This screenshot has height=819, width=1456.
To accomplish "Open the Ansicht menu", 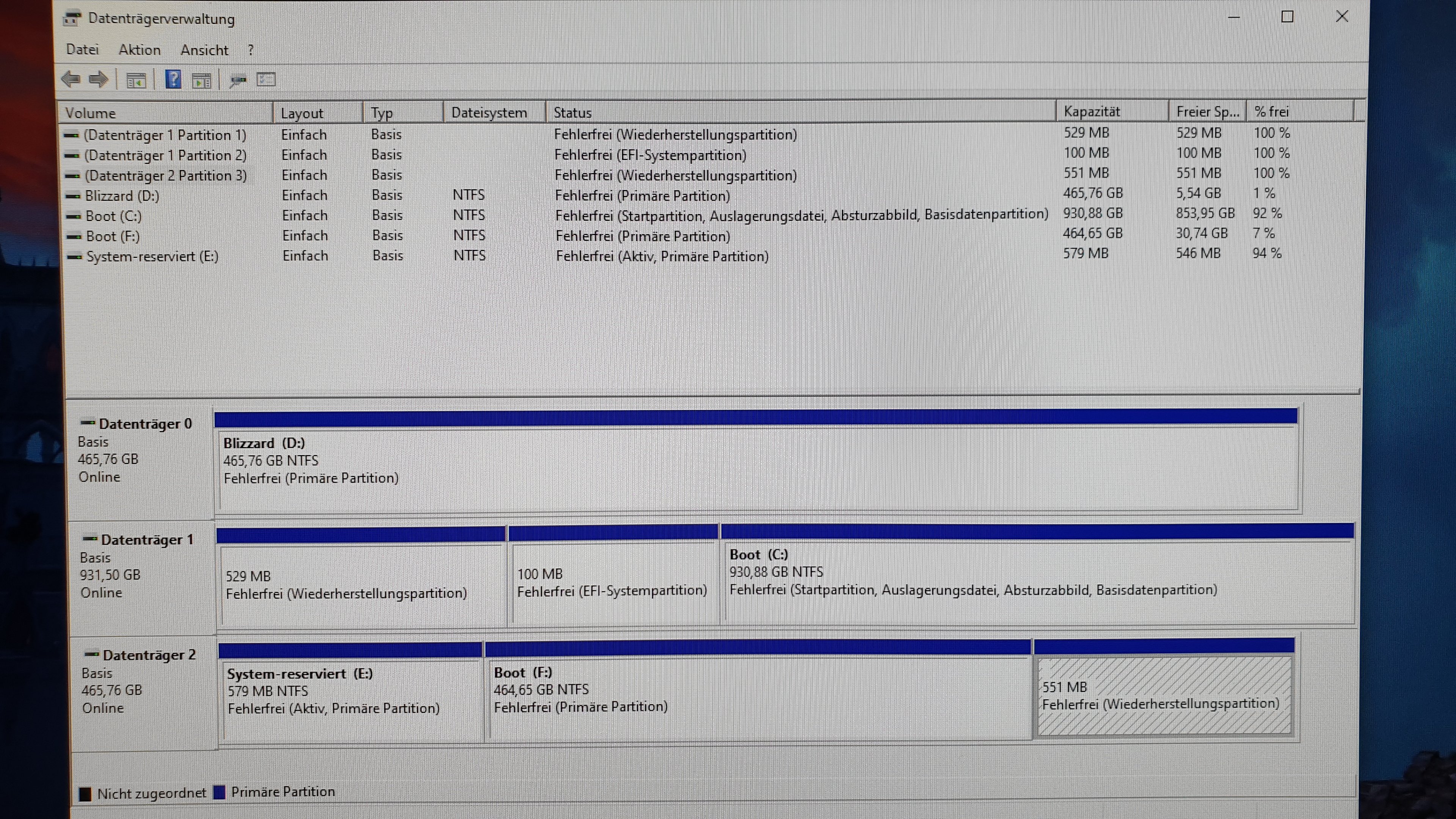I will pyautogui.click(x=204, y=50).
